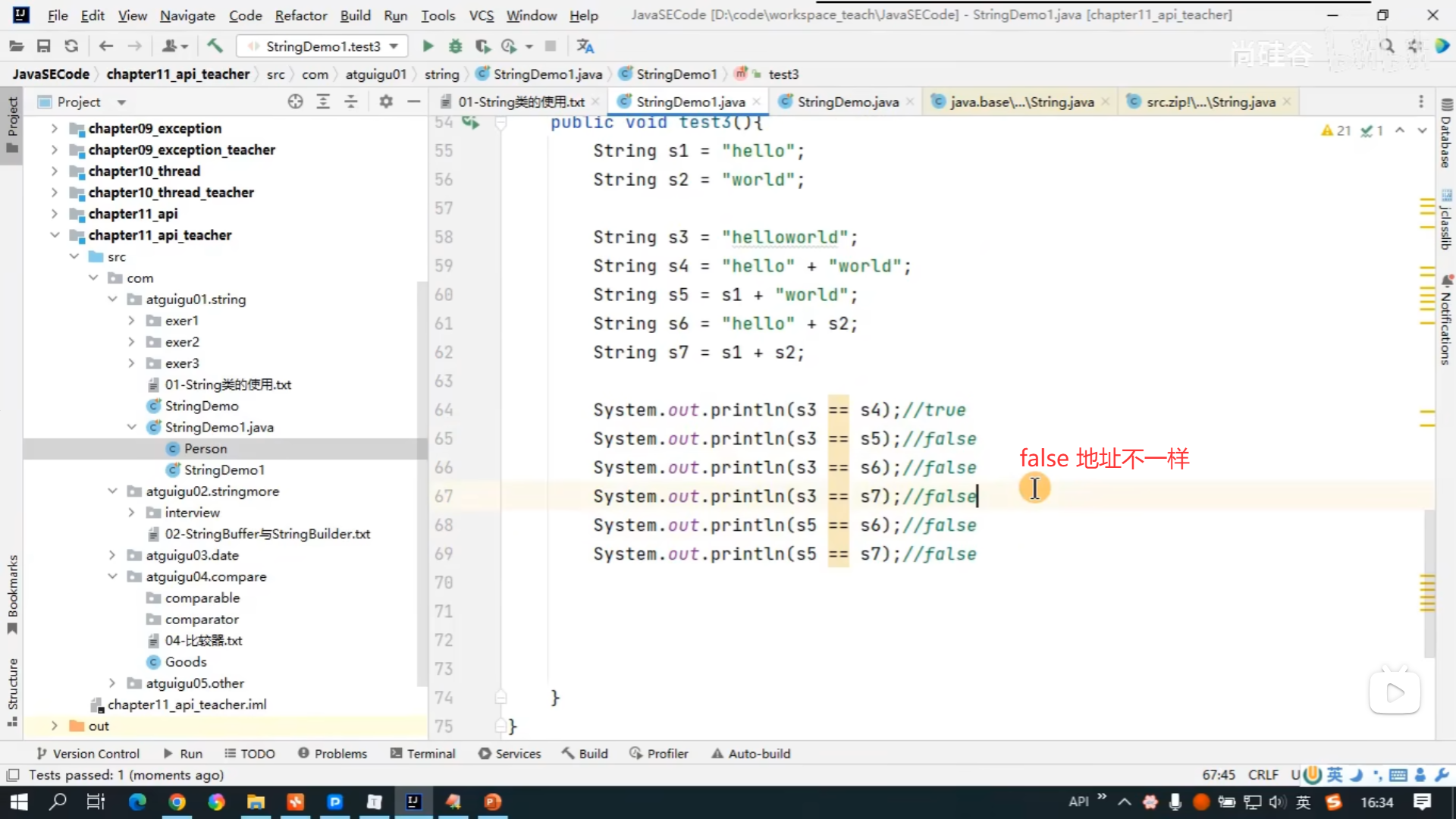1456x819 pixels.
Task: Open the Refactor menu
Action: pyautogui.click(x=300, y=15)
